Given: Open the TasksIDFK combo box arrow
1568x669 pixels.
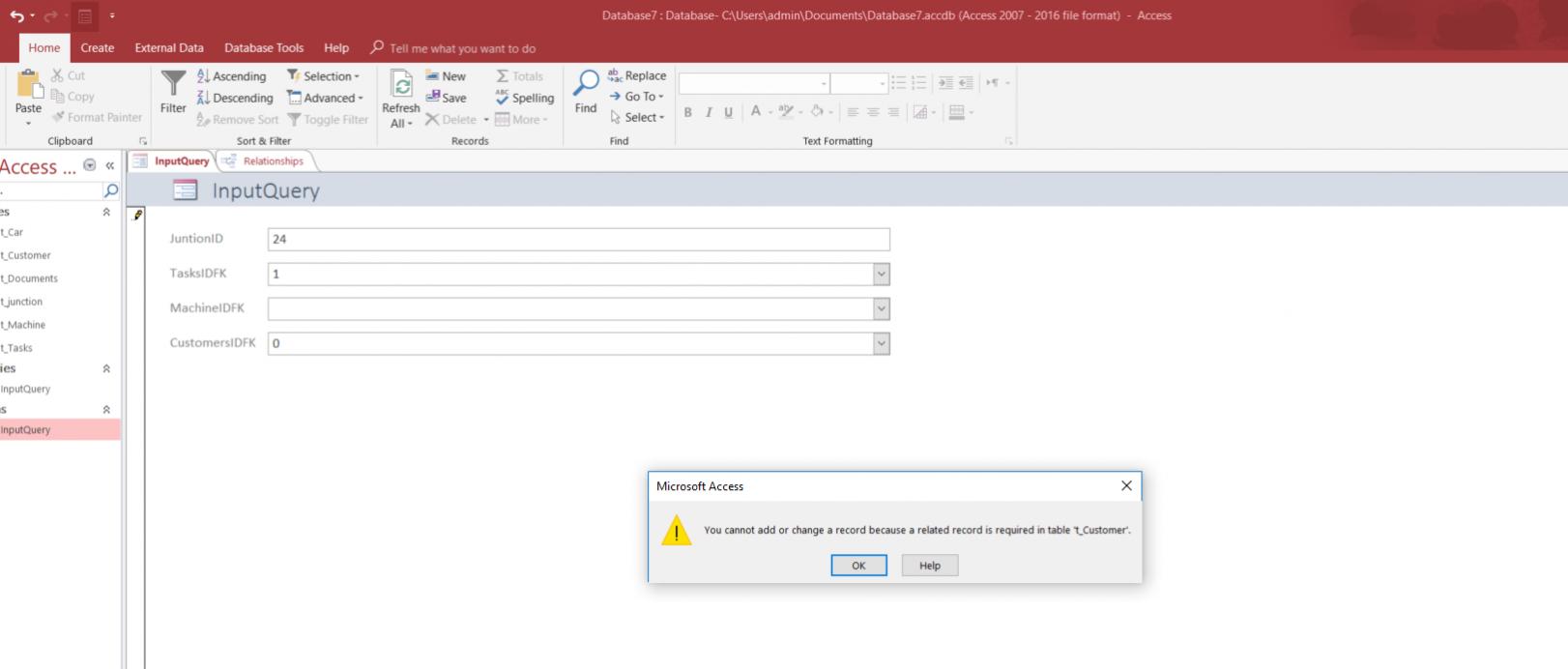Looking at the screenshot, I should (x=881, y=275).
